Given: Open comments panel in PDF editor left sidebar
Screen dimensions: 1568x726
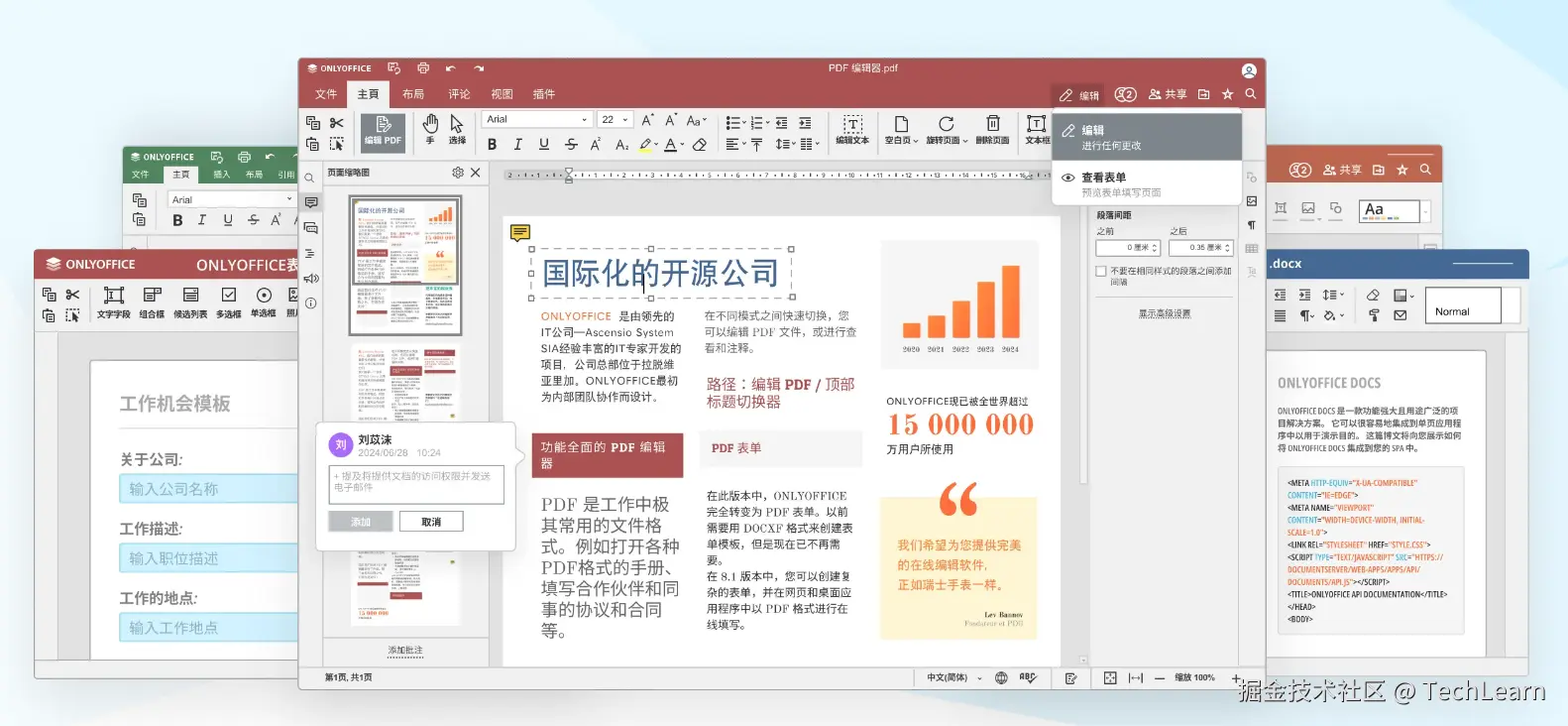Looking at the screenshot, I should click(311, 202).
